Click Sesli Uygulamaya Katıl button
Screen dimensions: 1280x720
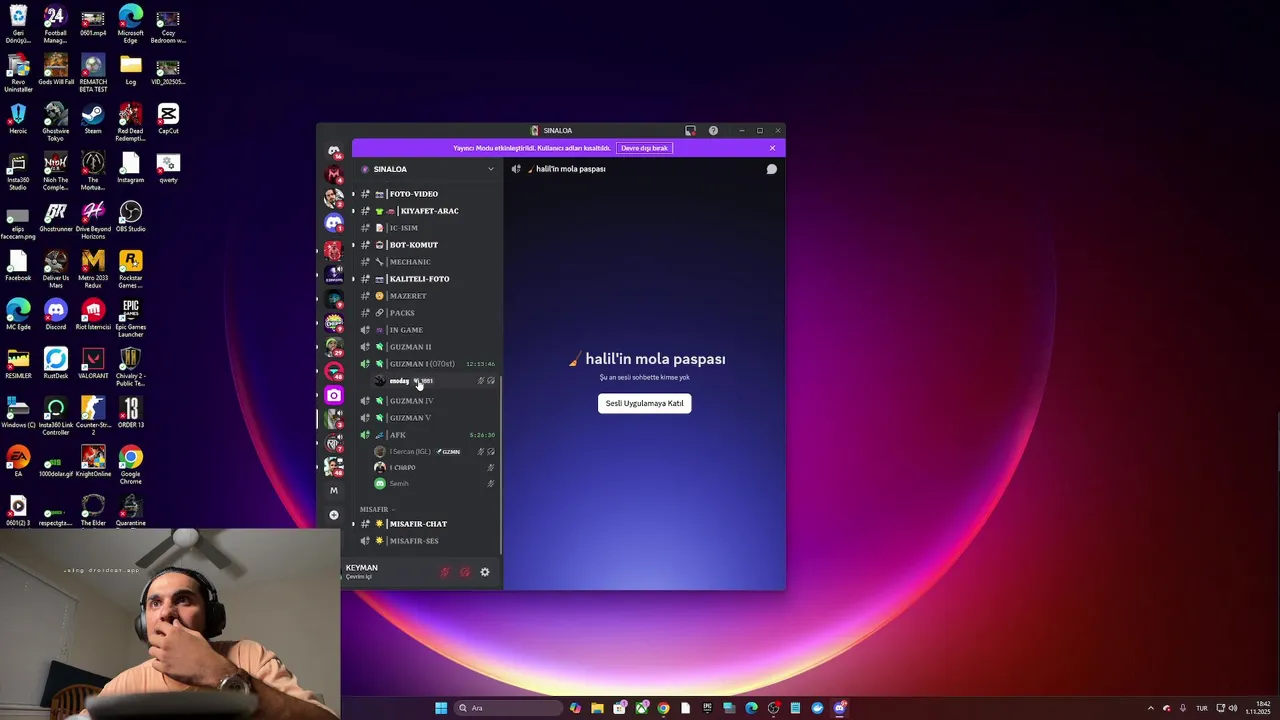pyautogui.click(x=644, y=403)
